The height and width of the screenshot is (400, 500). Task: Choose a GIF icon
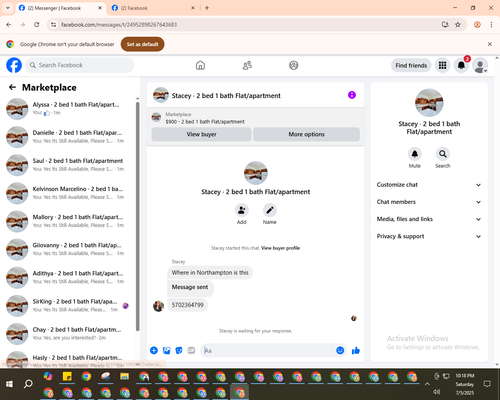tap(191, 350)
